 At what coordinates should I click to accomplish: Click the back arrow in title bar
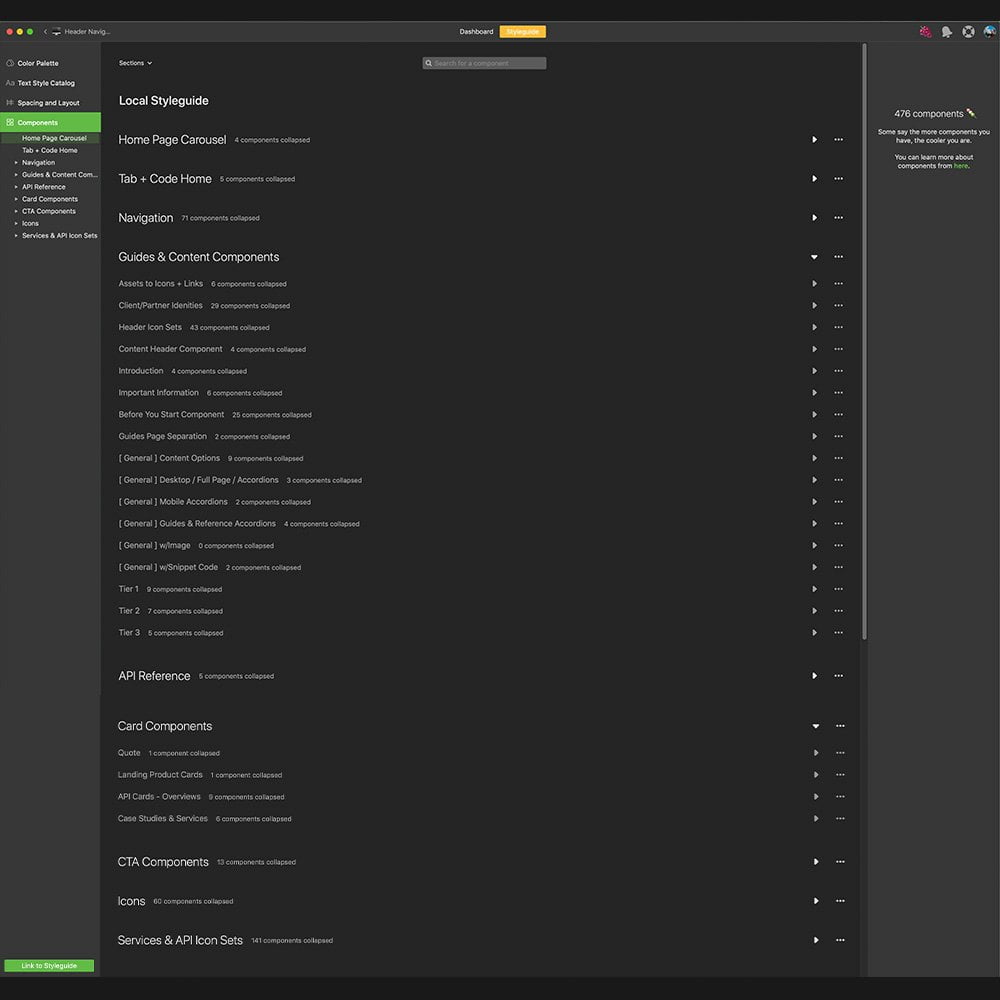pyautogui.click(x=45, y=32)
